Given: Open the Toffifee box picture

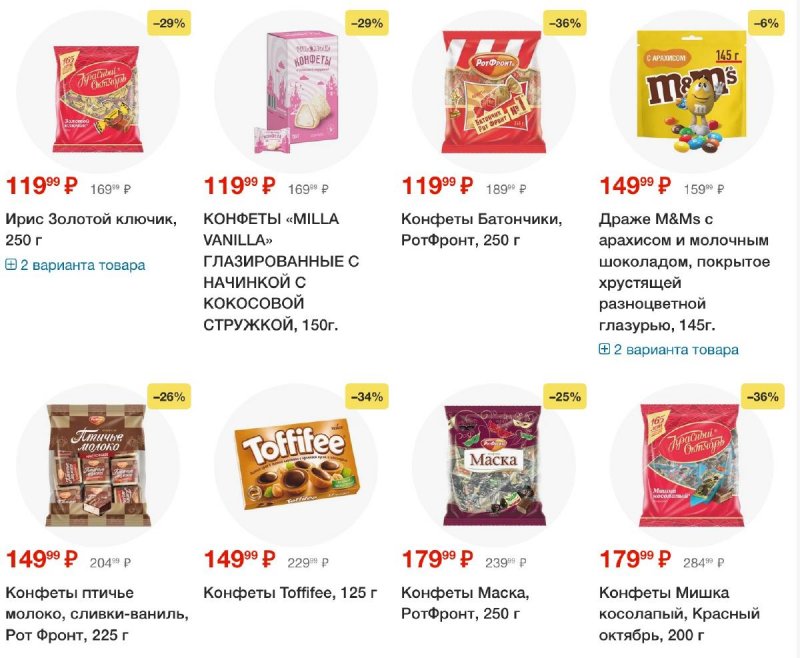Looking at the screenshot, I should pyautogui.click(x=297, y=464).
